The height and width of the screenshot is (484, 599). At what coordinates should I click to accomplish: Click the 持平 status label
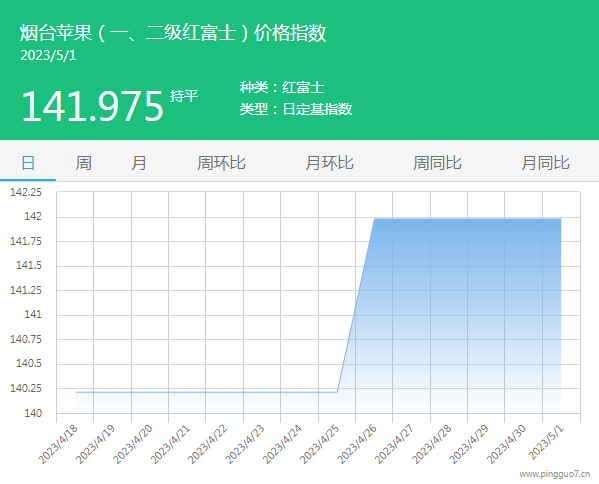coord(184,96)
